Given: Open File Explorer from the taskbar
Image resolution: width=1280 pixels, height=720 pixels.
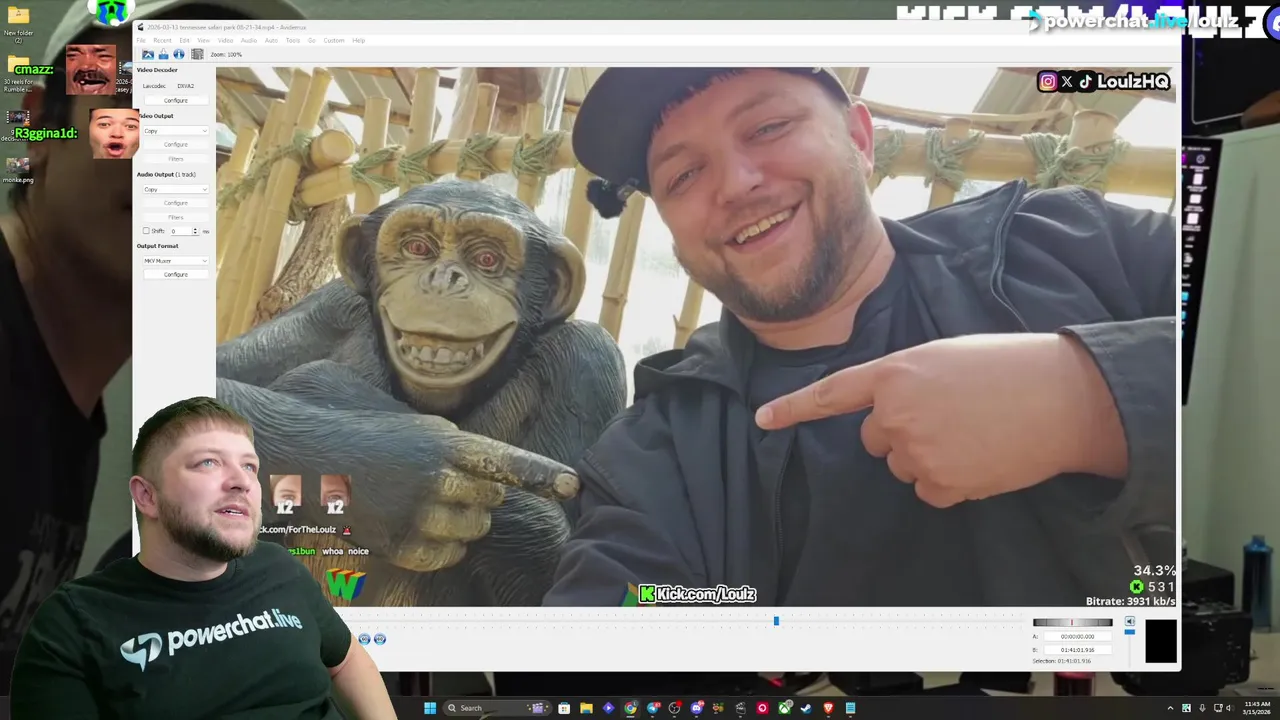Looking at the screenshot, I should point(586,708).
